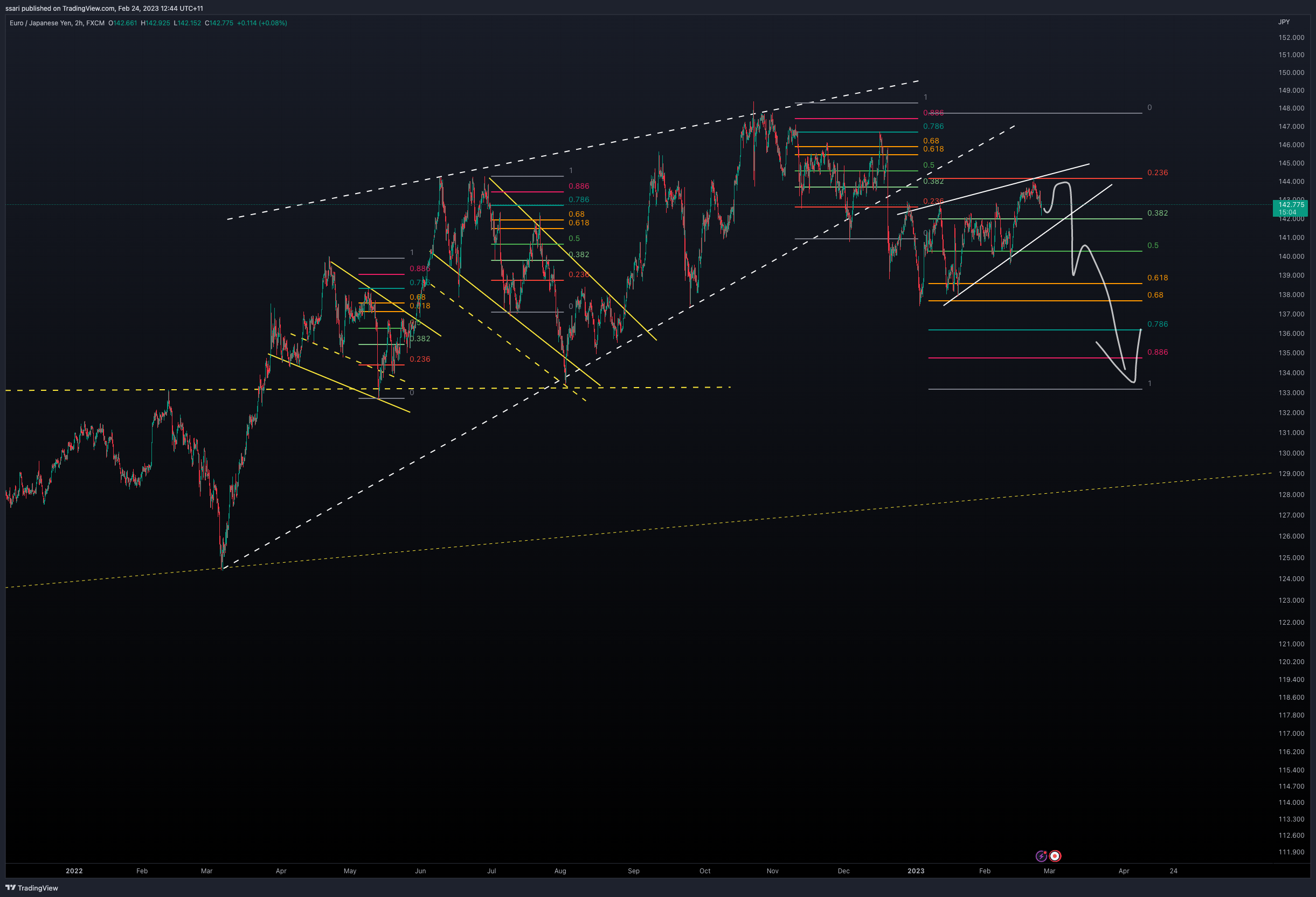The width and height of the screenshot is (1316, 897).
Task: Click the Aug label on time axis
Action: [x=560, y=871]
